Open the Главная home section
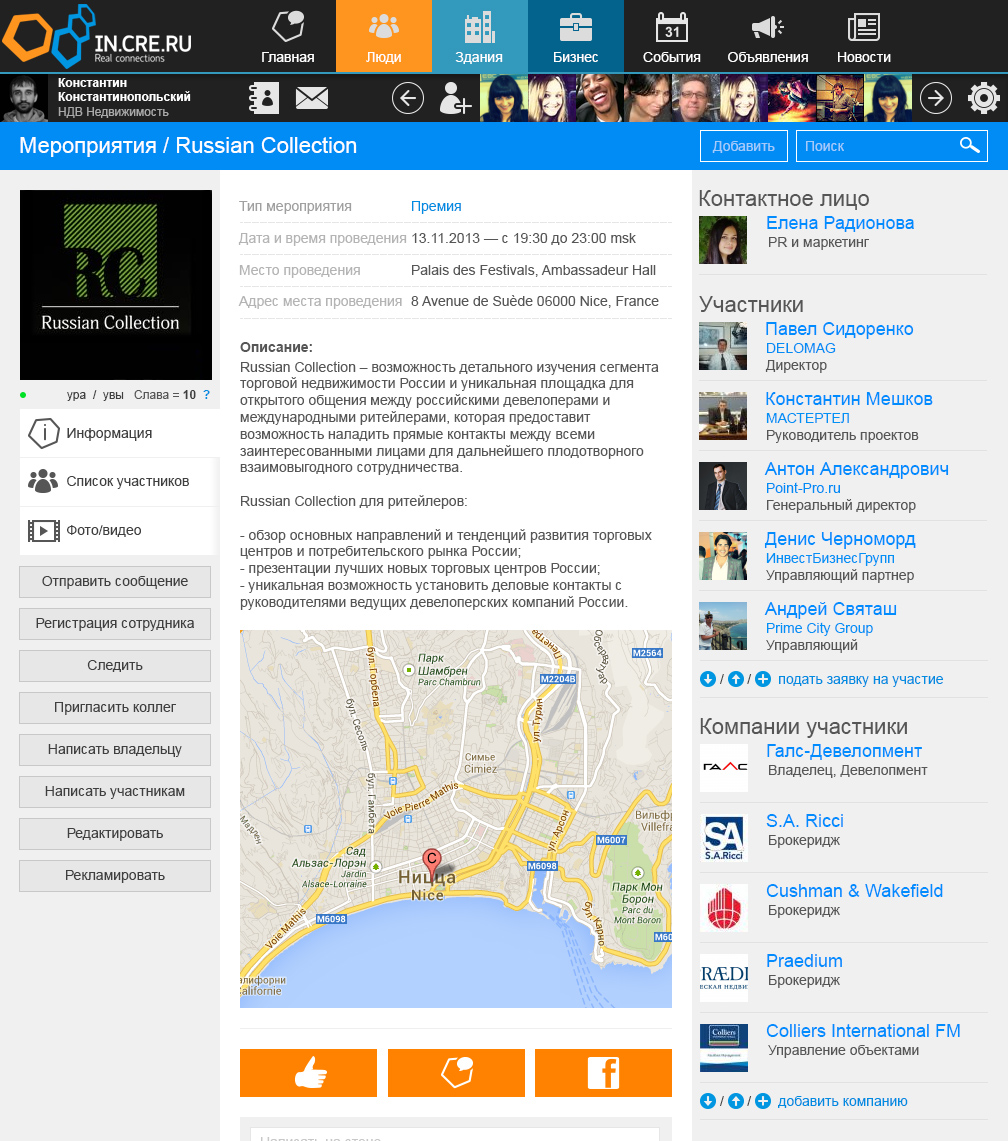The width and height of the screenshot is (1008, 1141). tap(287, 36)
